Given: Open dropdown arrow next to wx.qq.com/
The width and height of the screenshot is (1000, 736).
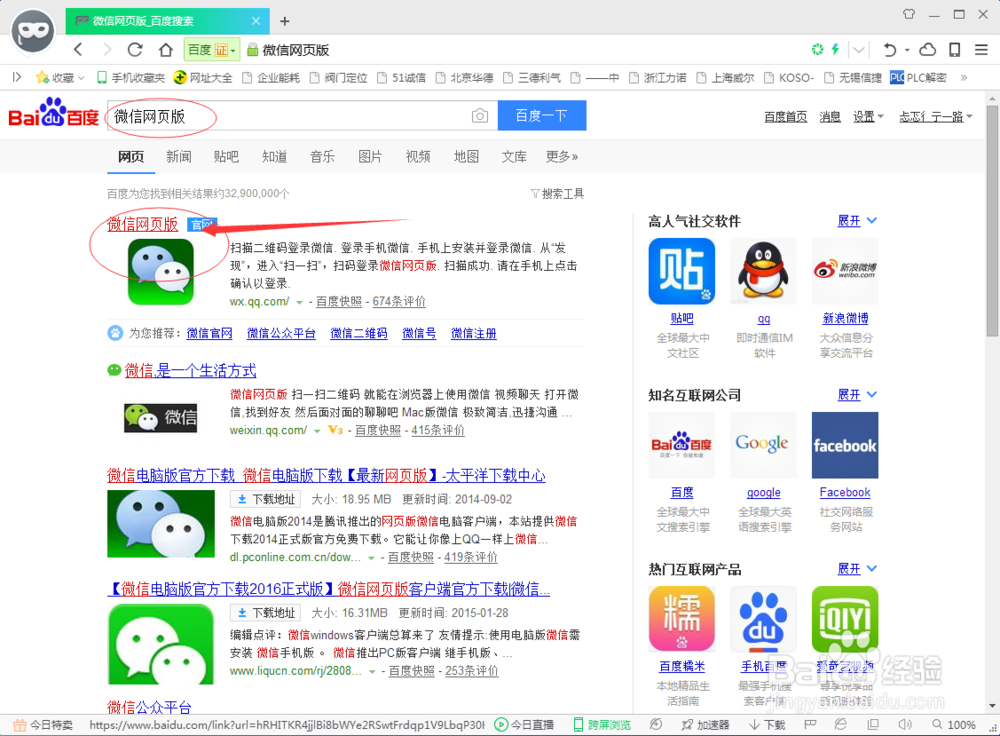Looking at the screenshot, I should point(299,302).
